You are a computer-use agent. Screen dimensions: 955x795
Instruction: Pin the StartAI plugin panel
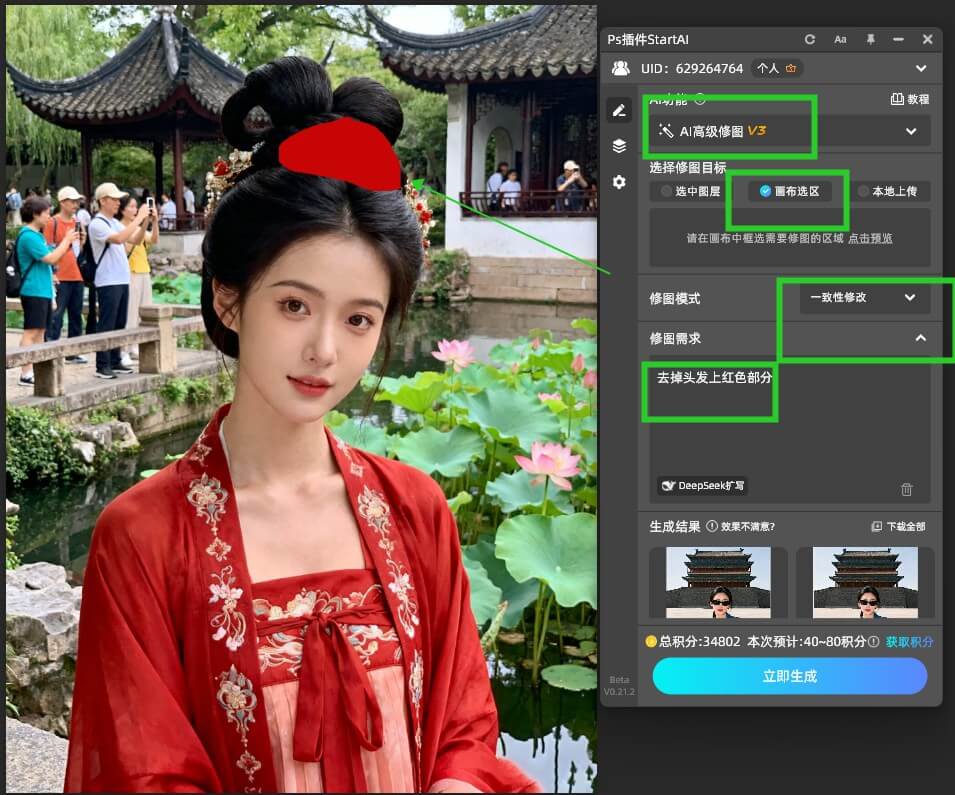pyautogui.click(x=870, y=39)
